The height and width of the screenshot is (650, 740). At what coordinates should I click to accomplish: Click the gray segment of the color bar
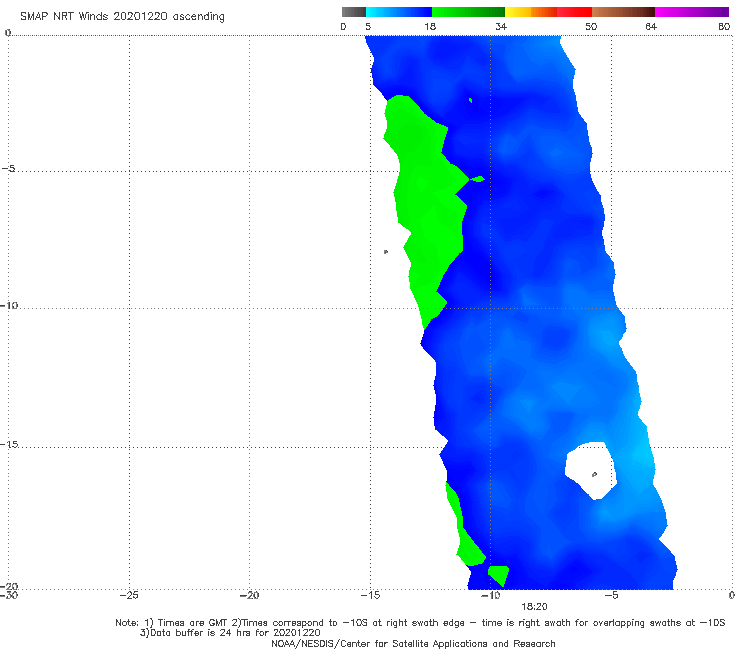pyautogui.click(x=353, y=12)
